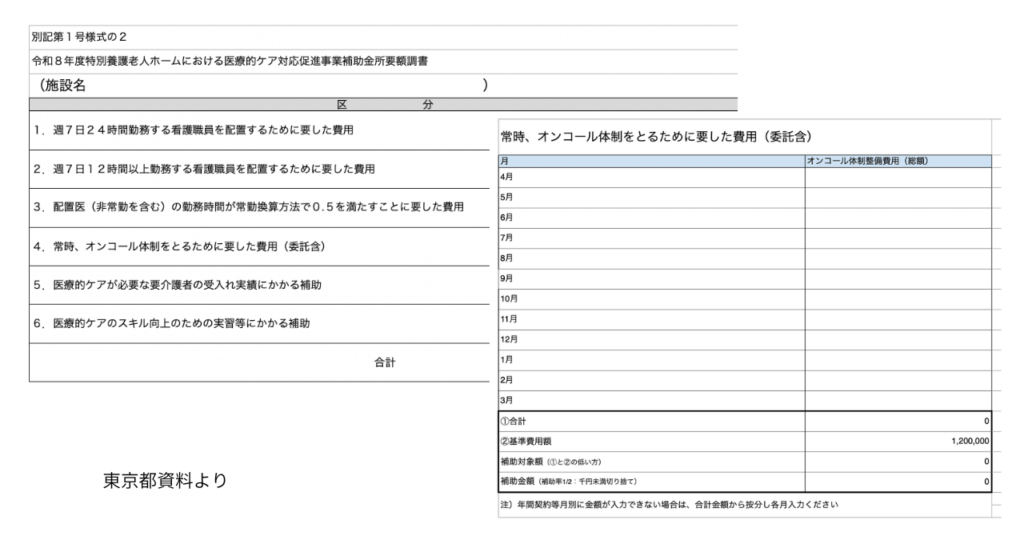The image size is (1024, 536).
Task: Click the cost input cell for 7月
Action: [x=898, y=238]
